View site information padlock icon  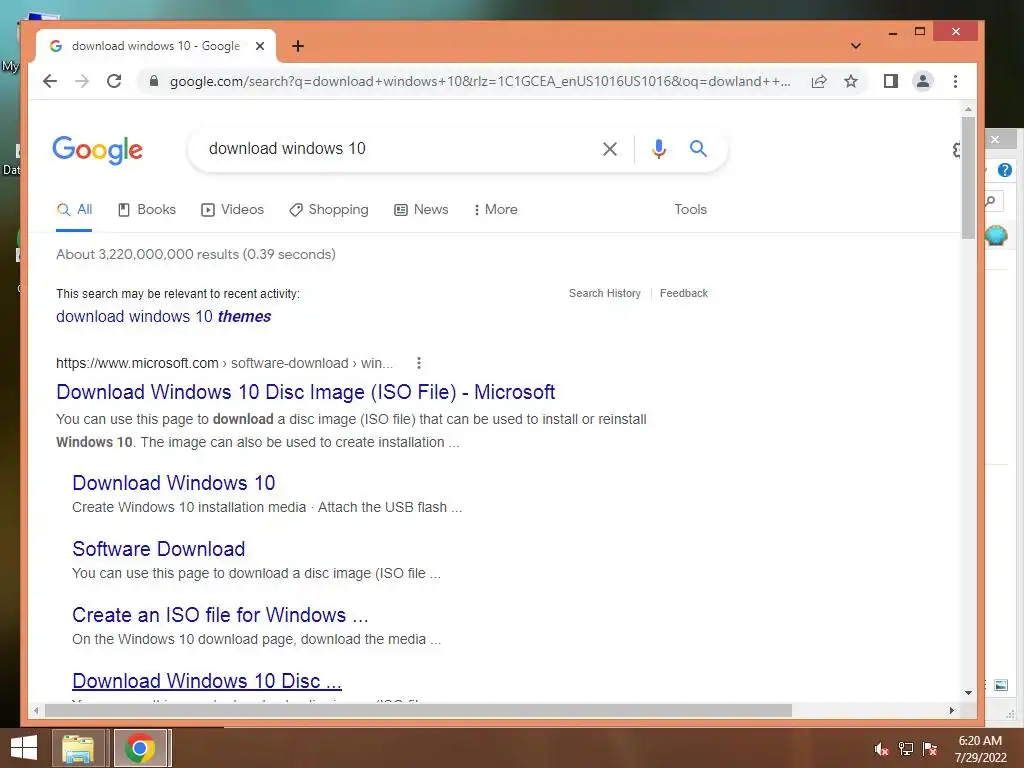154,81
